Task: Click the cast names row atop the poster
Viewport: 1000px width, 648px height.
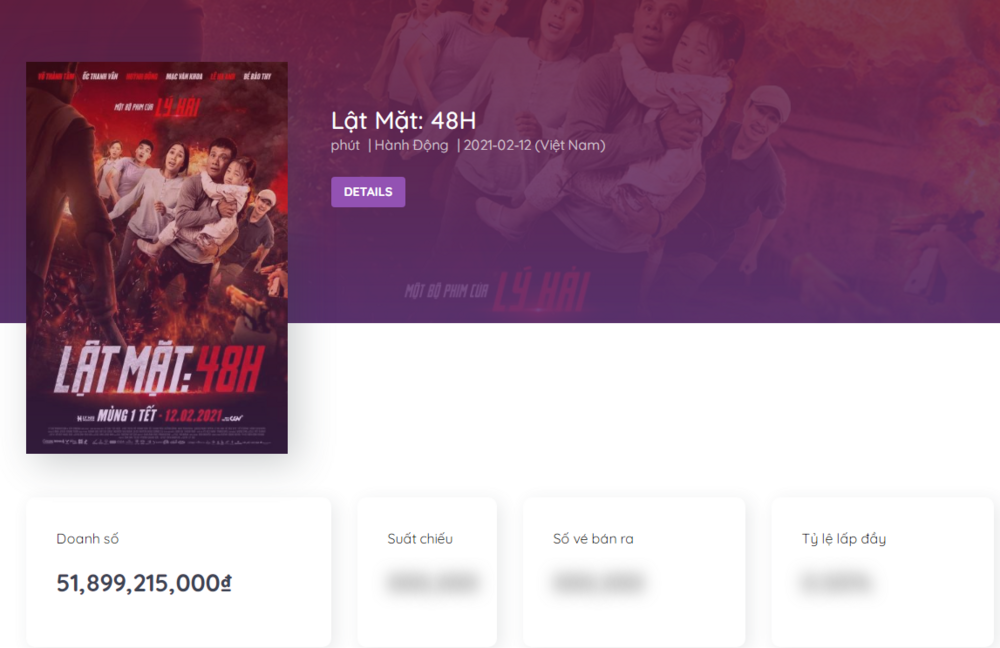Action: (x=155, y=77)
